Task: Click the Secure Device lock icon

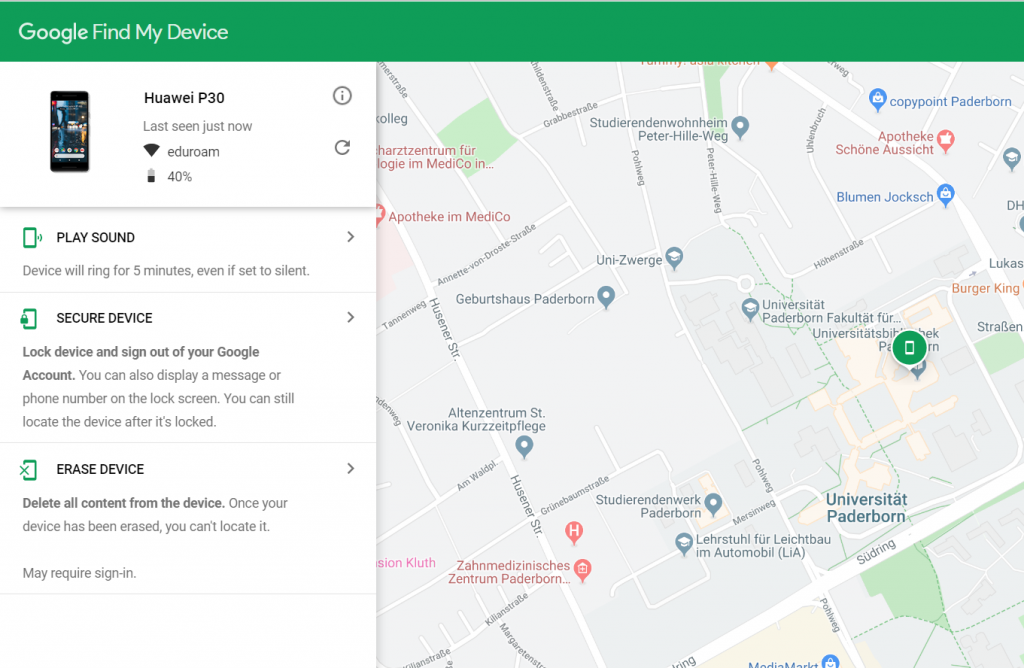Action: tap(29, 319)
